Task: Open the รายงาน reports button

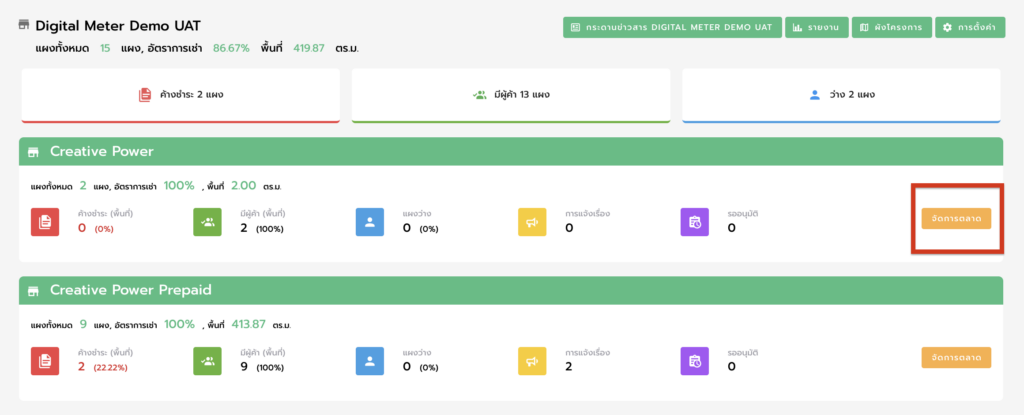Action: tap(816, 27)
